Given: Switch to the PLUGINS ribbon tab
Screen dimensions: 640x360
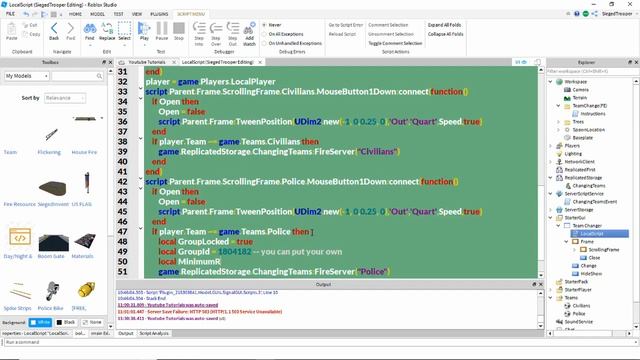Looking at the screenshot, I should coord(159,14).
